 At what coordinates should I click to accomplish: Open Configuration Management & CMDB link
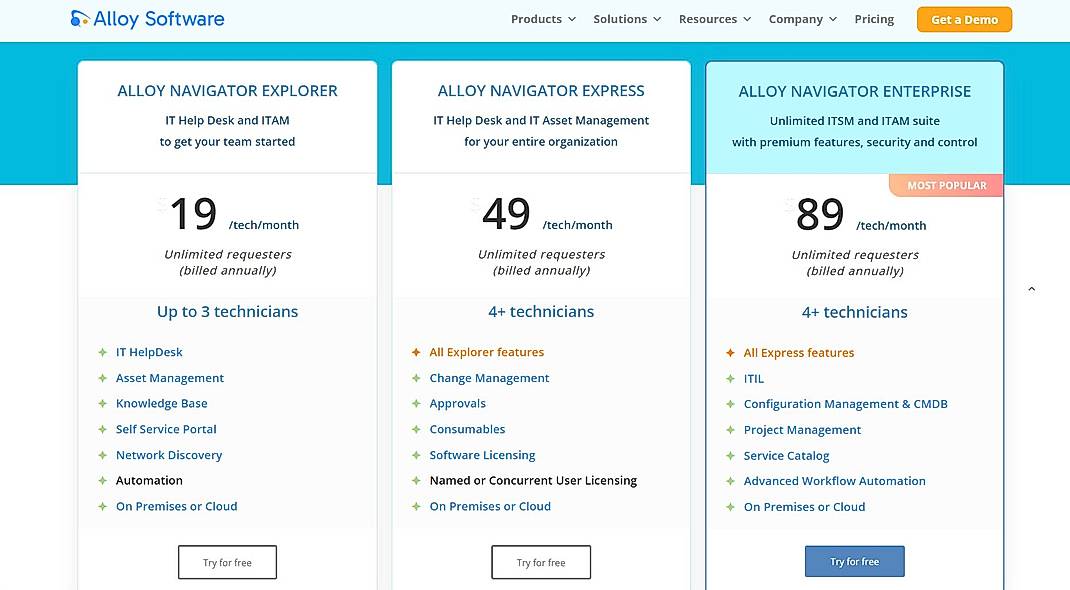(845, 404)
